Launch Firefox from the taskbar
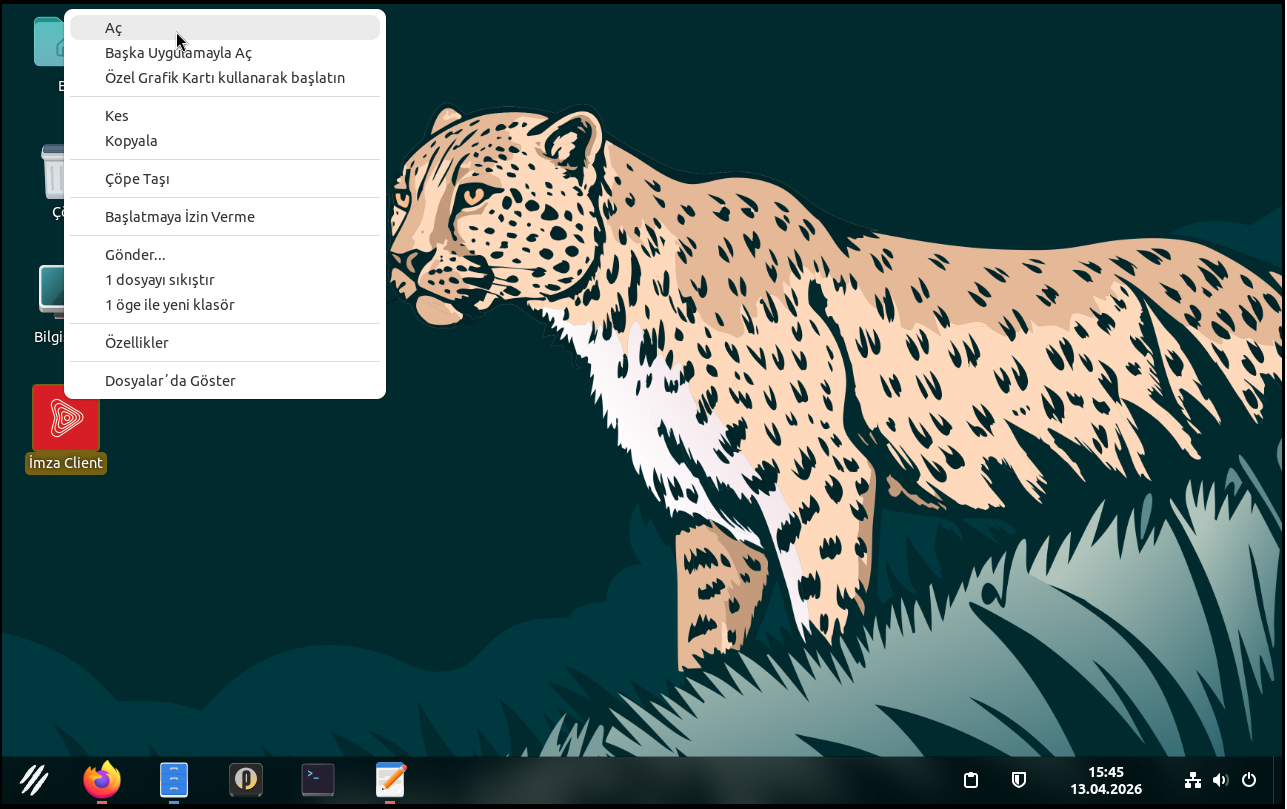 pos(102,779)
